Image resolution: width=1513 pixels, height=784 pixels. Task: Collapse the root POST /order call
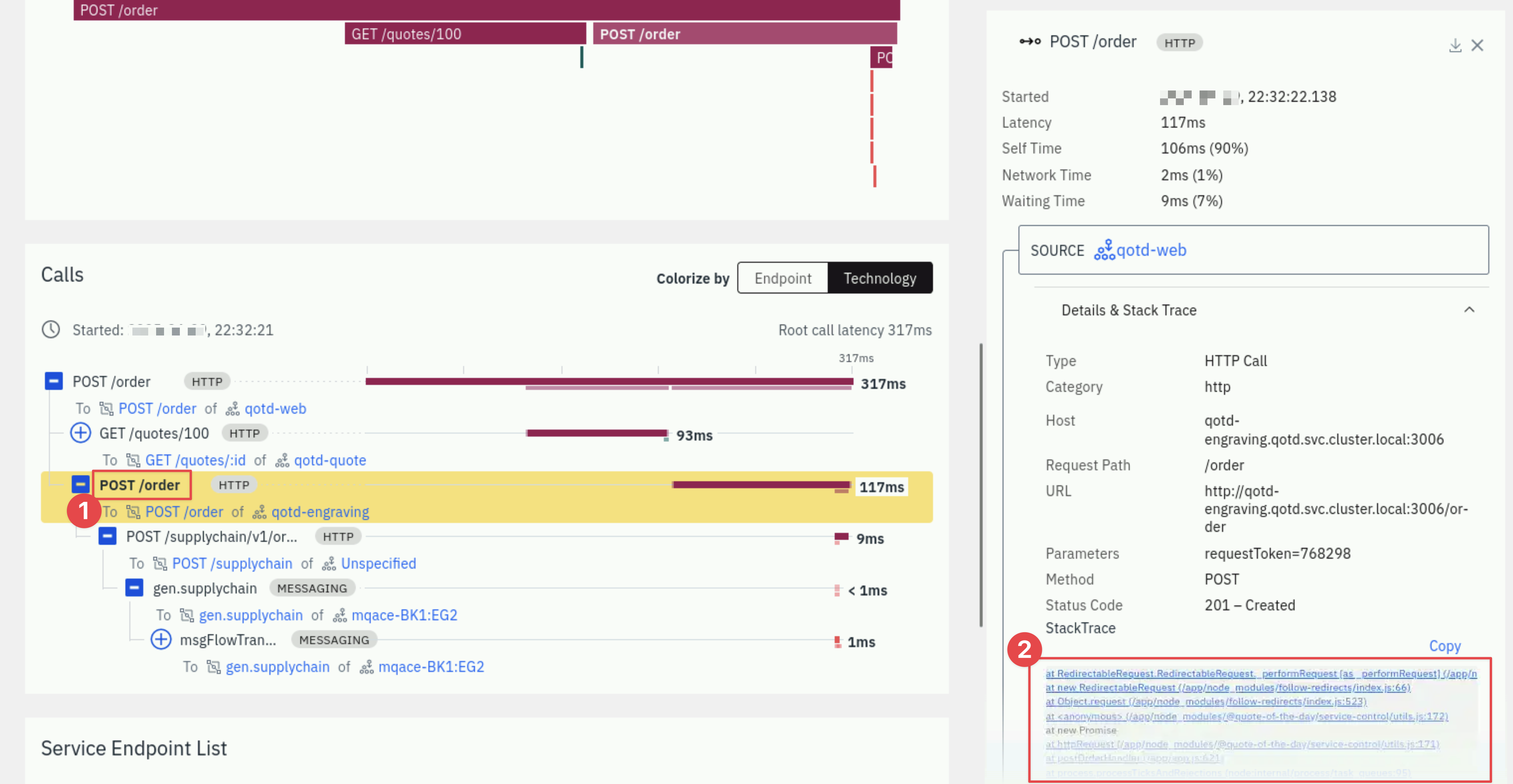coord(53,381)
